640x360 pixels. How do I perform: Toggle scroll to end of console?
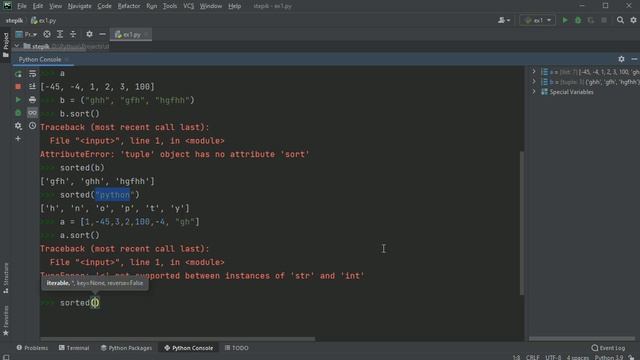32,87
